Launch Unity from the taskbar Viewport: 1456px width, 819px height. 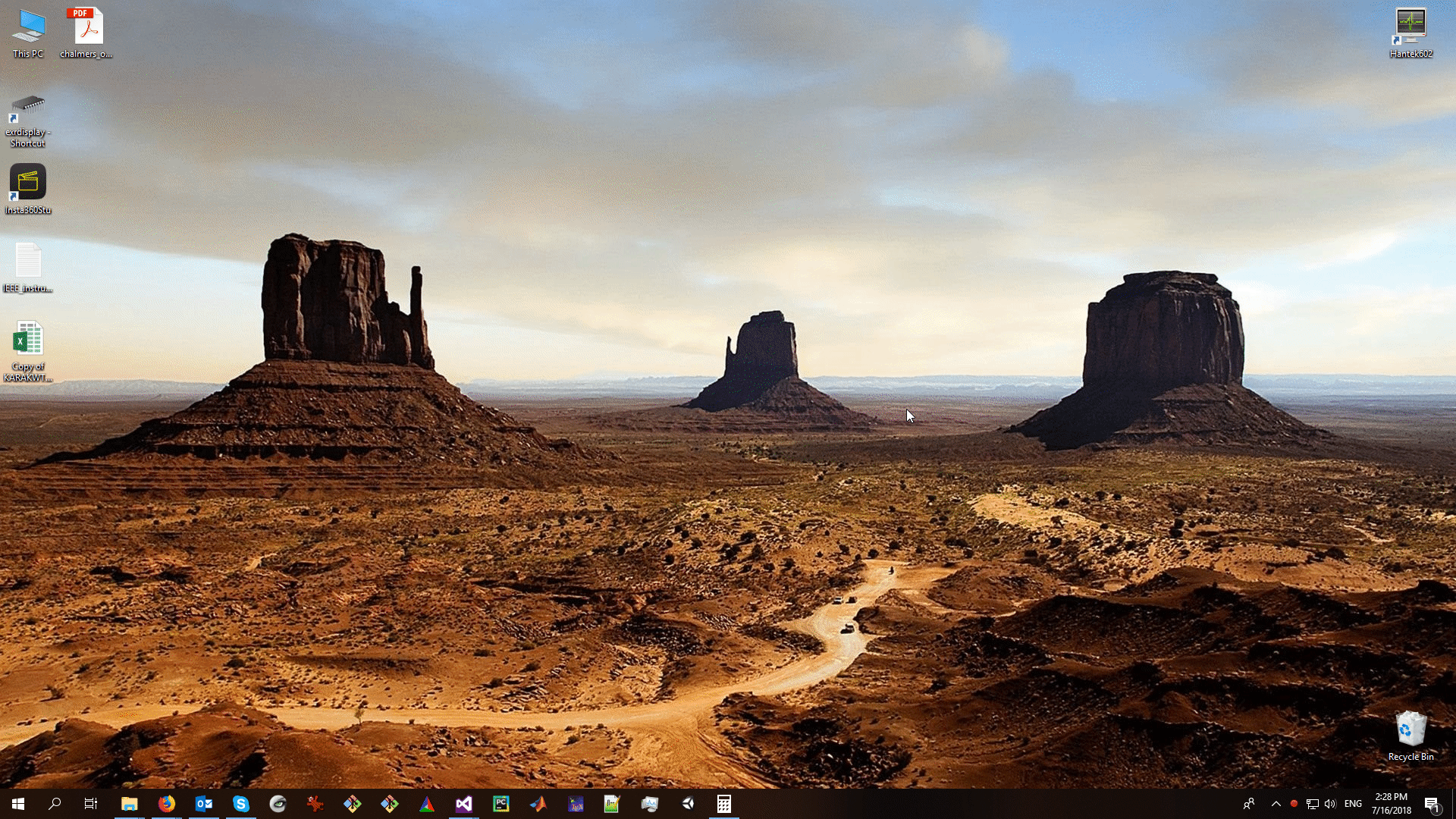[x=687, y=804]
